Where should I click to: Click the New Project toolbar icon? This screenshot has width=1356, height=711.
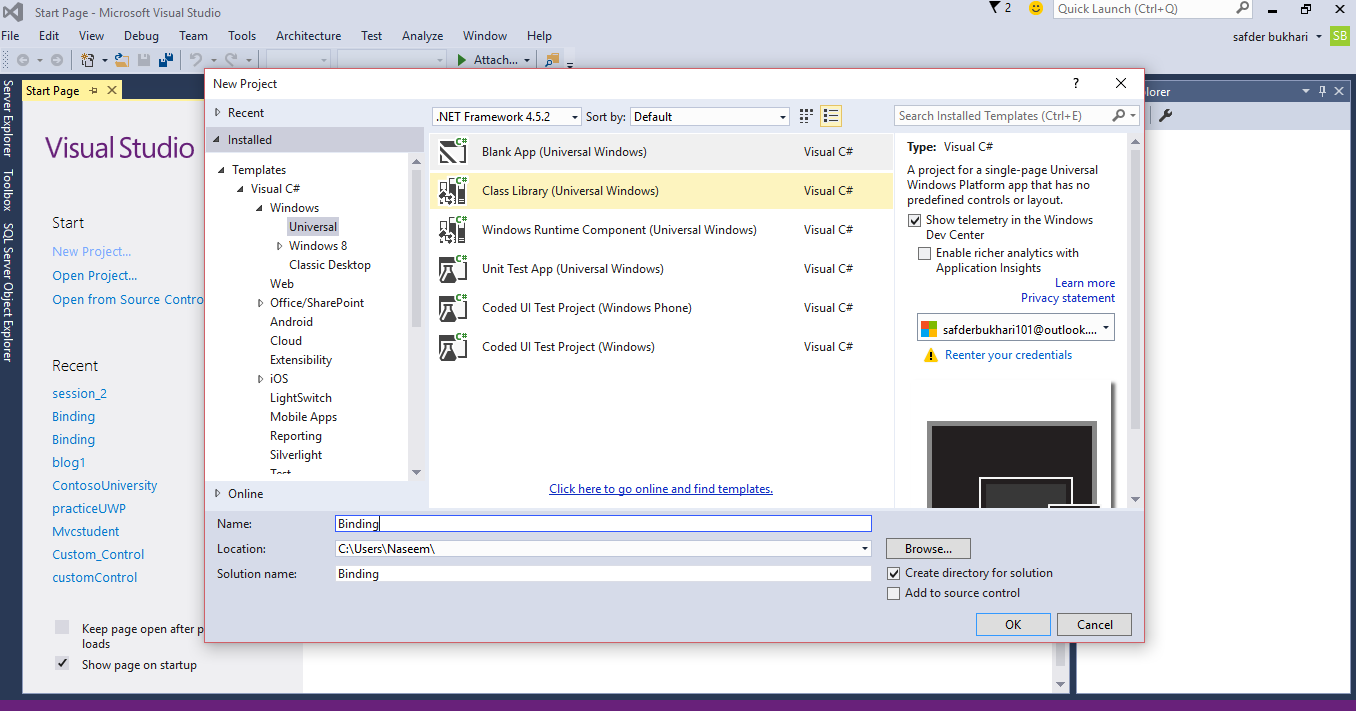pos(87,60)
